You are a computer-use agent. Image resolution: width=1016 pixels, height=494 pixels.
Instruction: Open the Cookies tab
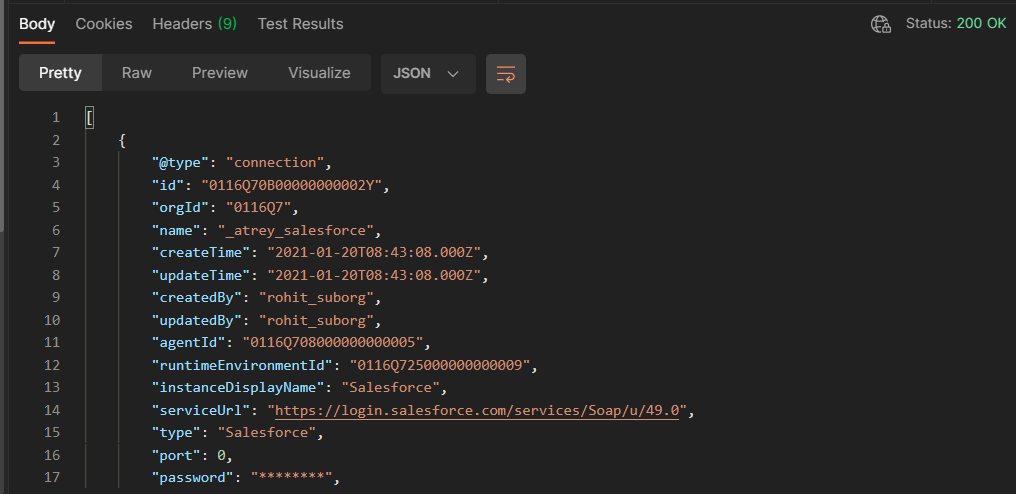point(104,24)
